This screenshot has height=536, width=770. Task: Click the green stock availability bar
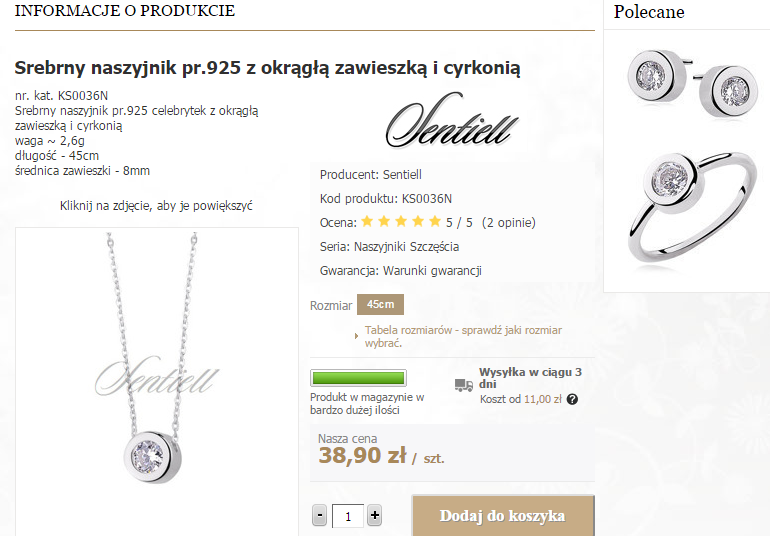coord(358,378)
